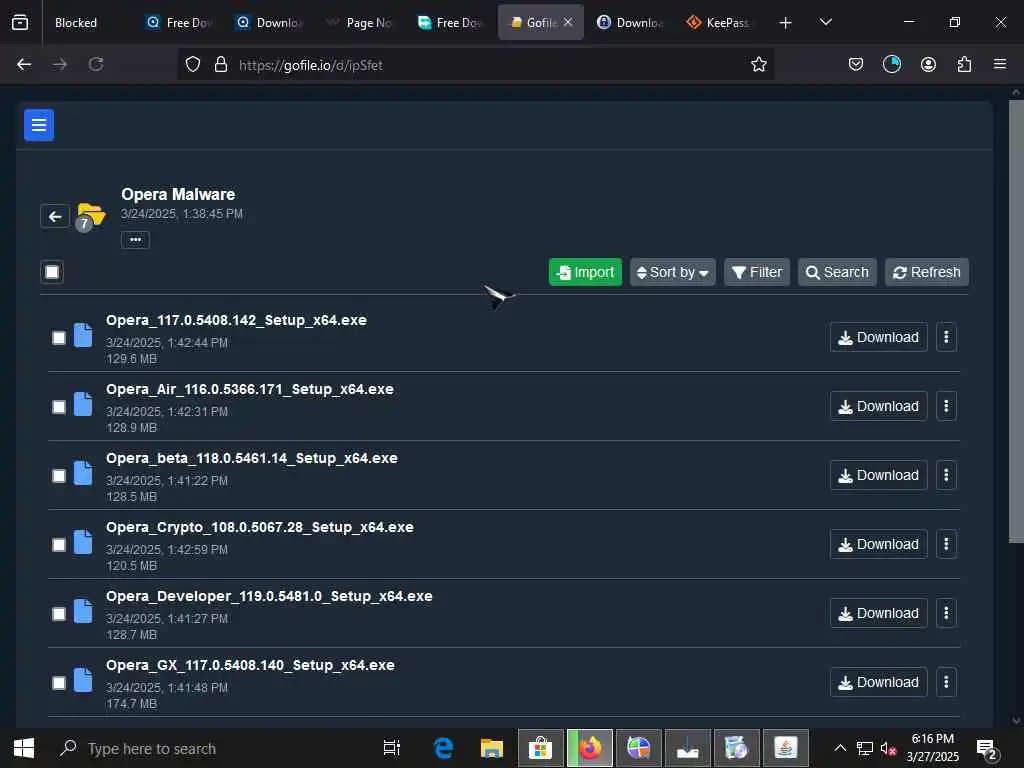Switch to the Blocked tab

[76, 23]
